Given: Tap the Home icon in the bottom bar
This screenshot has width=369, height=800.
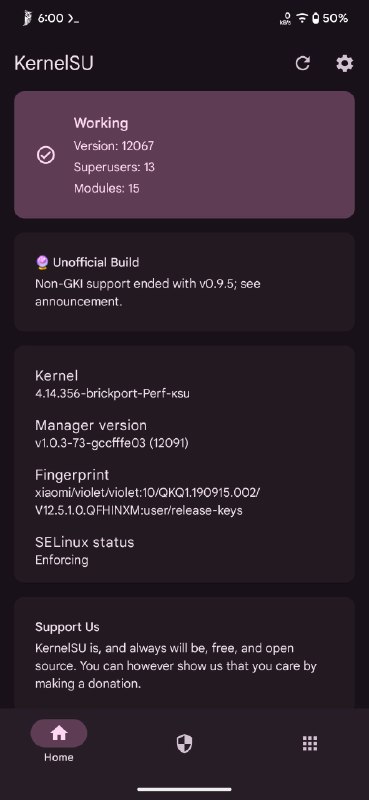Looking at the screenshot, I should click(x=59, y=733).
